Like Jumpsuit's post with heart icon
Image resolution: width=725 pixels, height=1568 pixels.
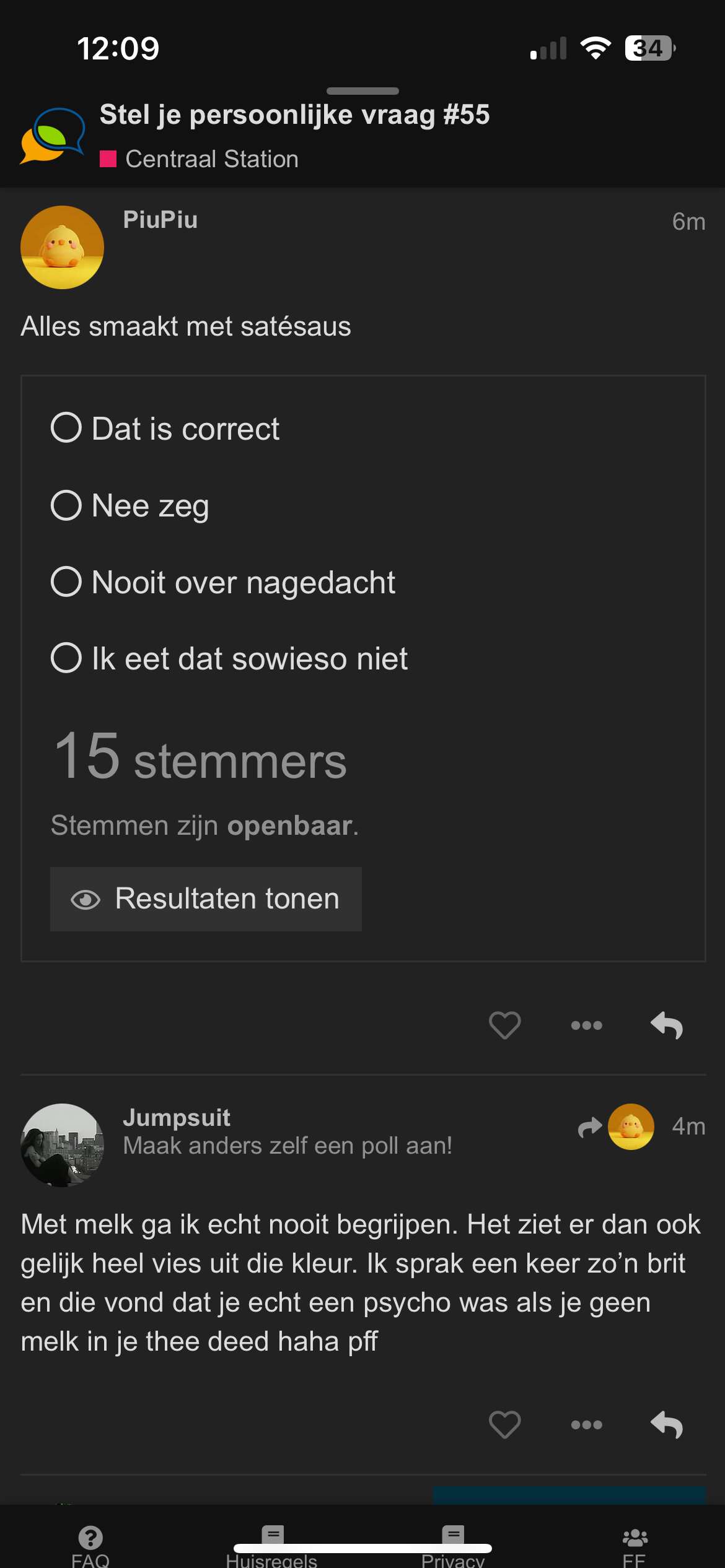504,1424
